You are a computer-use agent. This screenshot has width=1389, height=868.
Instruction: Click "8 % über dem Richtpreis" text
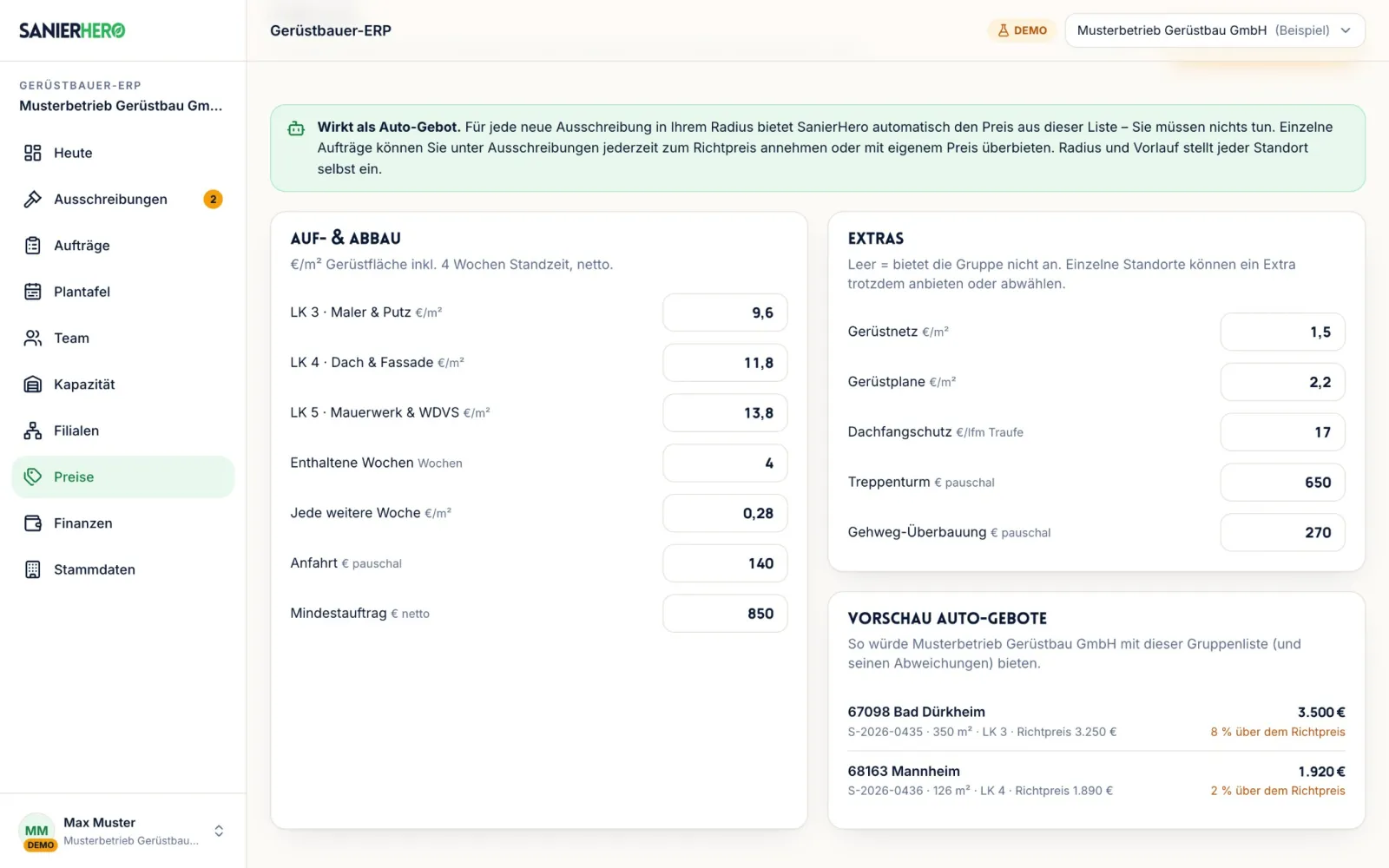click(x=1278, y=732)
